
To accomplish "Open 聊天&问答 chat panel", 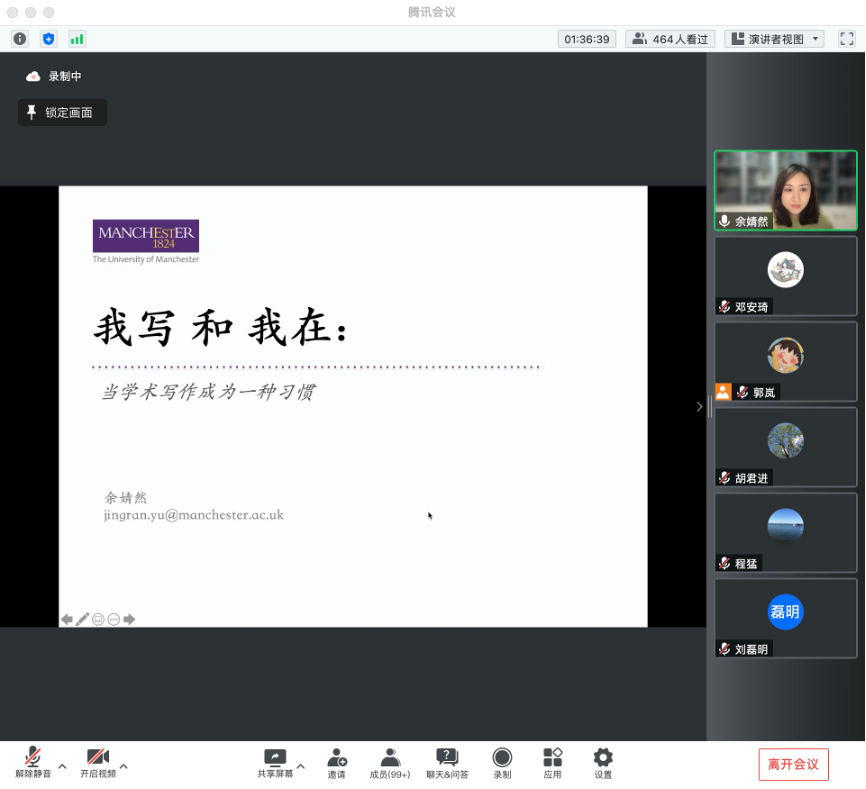I will point(447,763).
